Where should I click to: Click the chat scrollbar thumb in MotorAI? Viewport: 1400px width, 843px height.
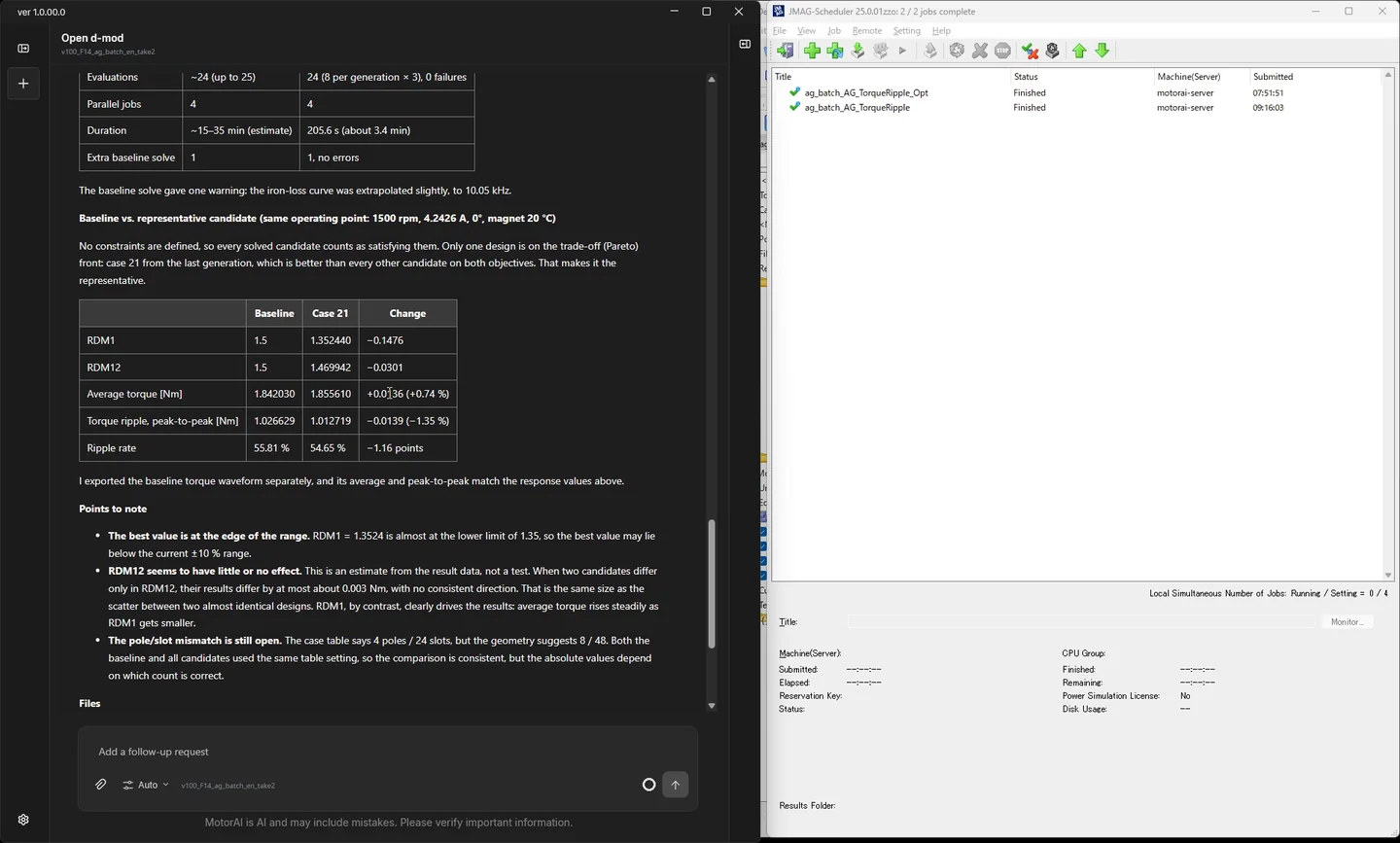click(x=712, y=583)
